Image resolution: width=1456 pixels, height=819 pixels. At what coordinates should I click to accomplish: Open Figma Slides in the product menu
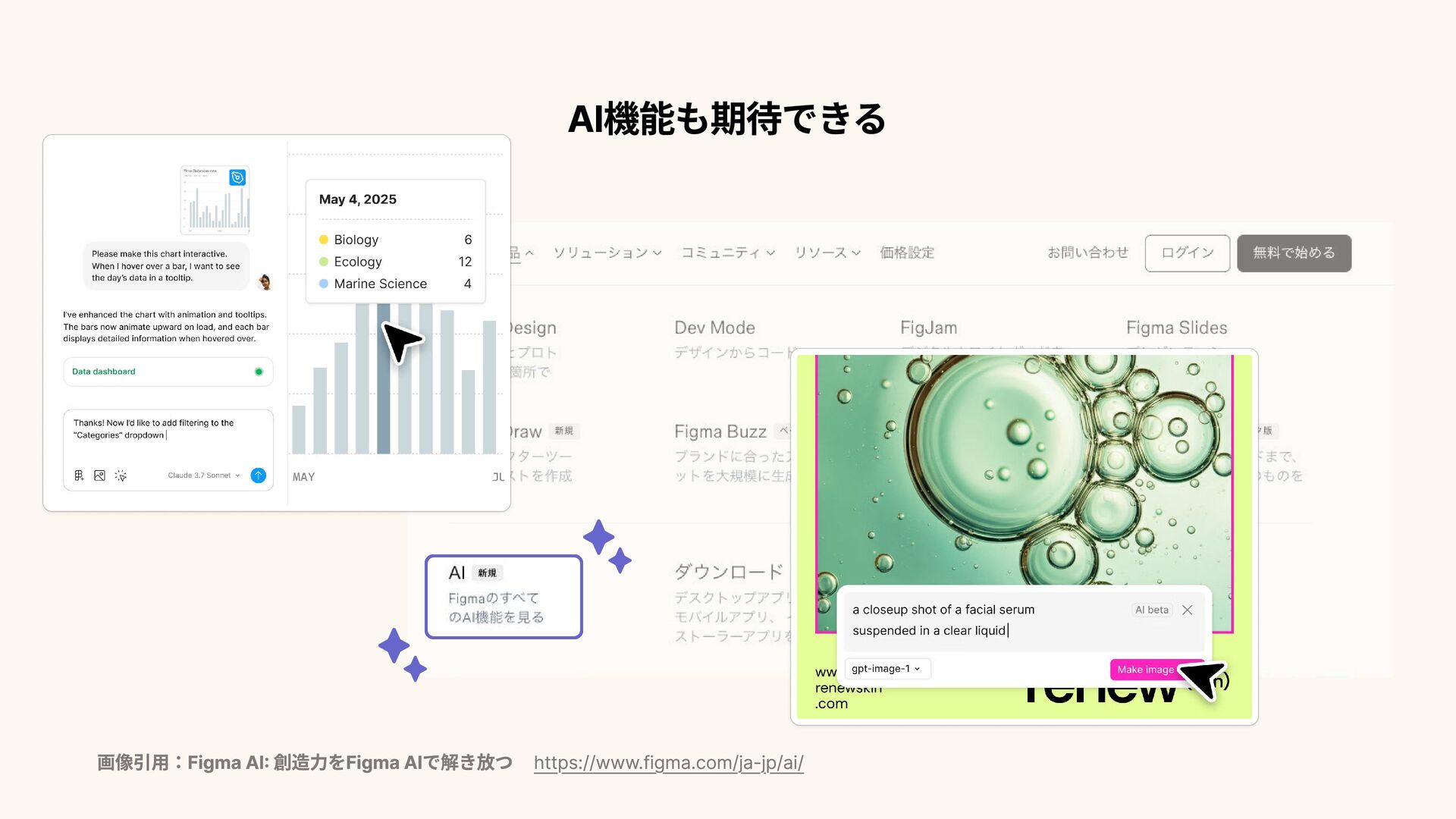[x=1176, y=328]
